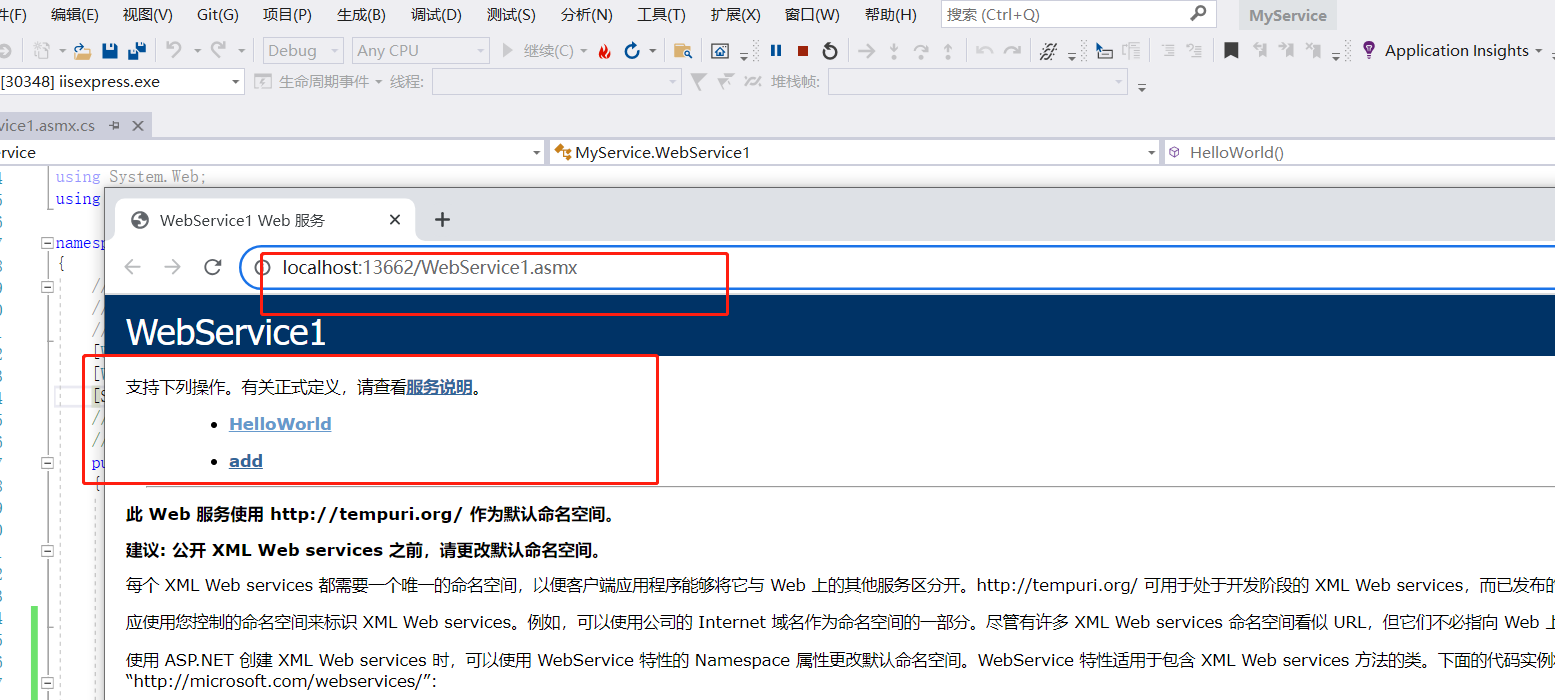Reload the WebService1 page in the browser
Image resolution: width=1555 pixels, height=700 pixels.
click(x=212, y=267)
